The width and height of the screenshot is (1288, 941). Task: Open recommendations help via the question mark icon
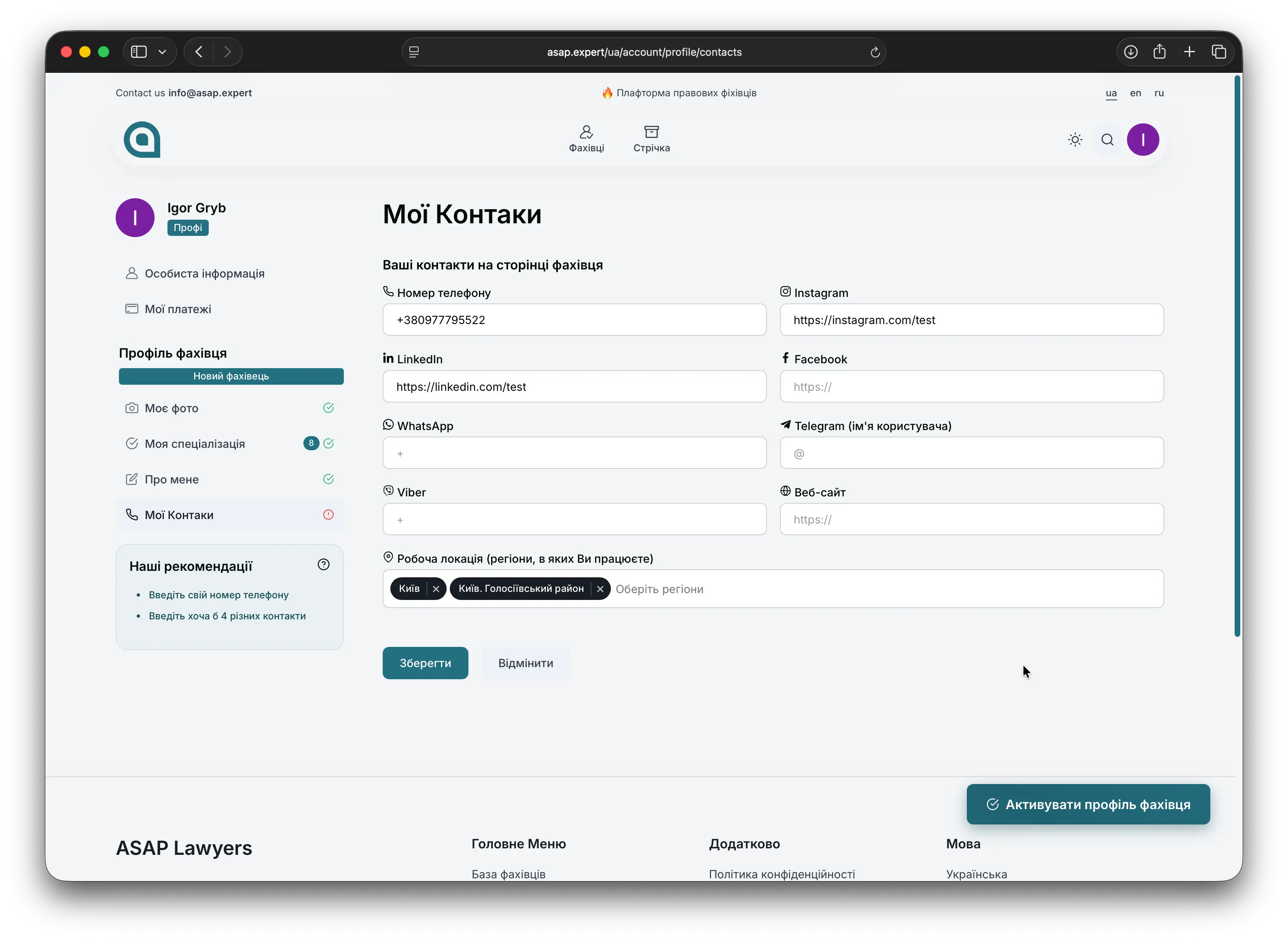(324, 564)
